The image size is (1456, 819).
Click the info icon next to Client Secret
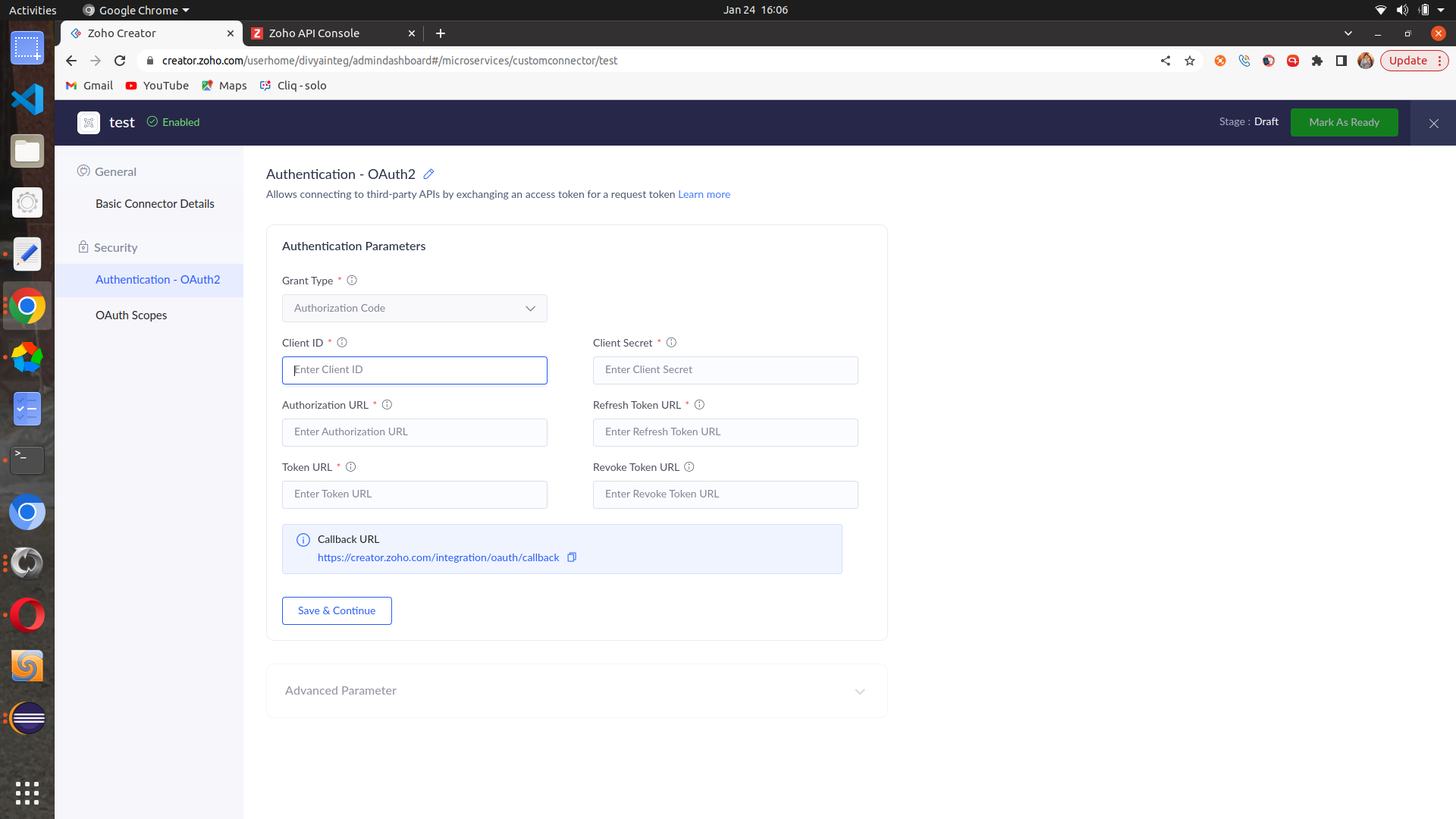tap(671, 343)
